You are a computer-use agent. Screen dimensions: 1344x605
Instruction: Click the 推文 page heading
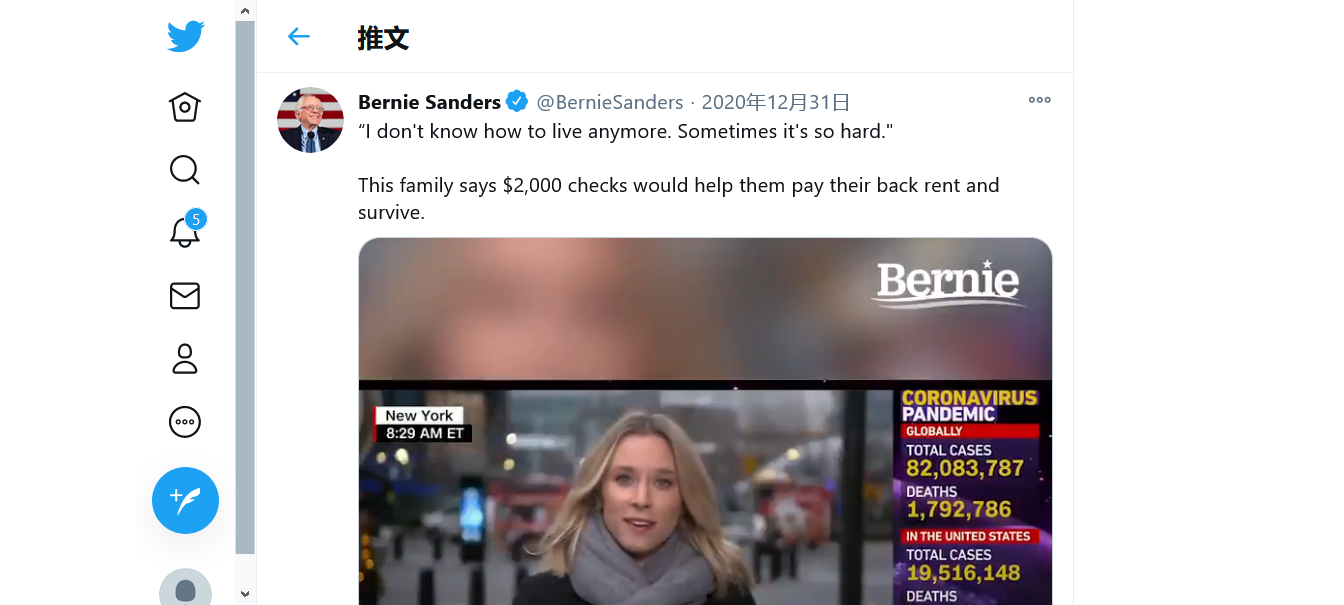click(x=384, y=38)
